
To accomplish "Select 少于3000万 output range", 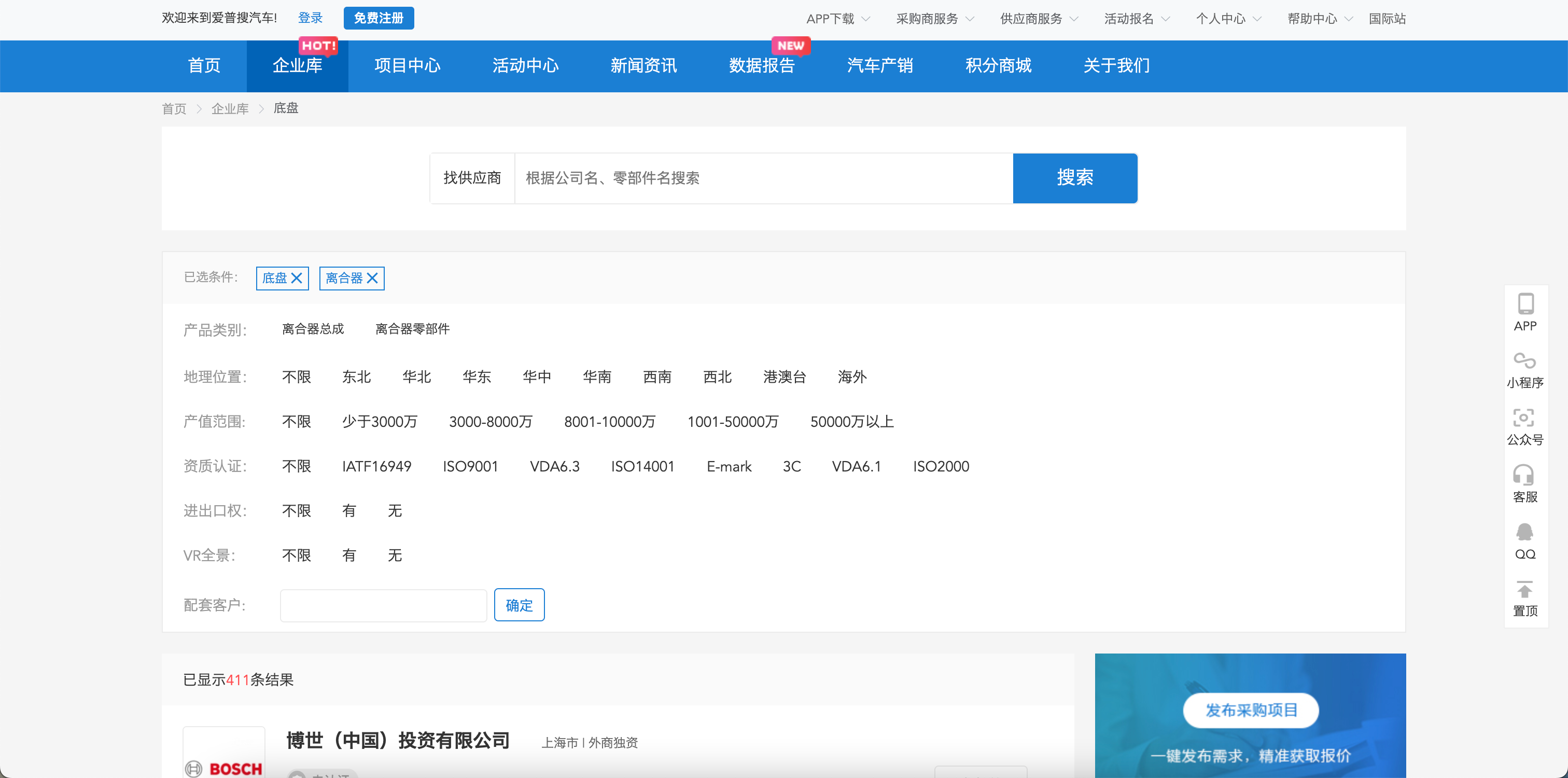I will [379, 422].
